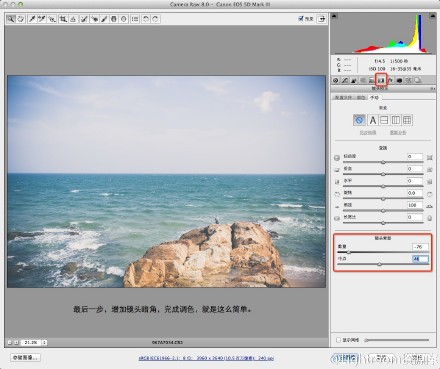Open the Lens Corrections panel flyout menu
This screenshot has height=369, width=440.
pyautogui.click(x=432, y=89)
